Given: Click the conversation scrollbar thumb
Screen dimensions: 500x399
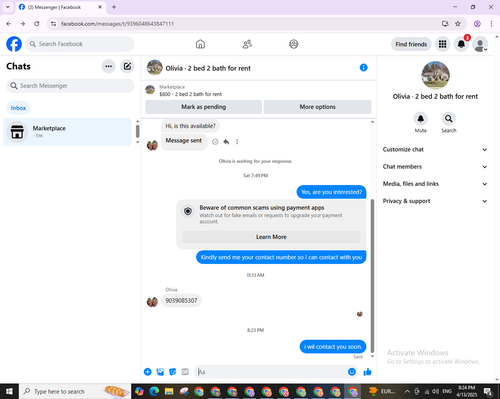Looking at the screenshot, I should 372,276.
